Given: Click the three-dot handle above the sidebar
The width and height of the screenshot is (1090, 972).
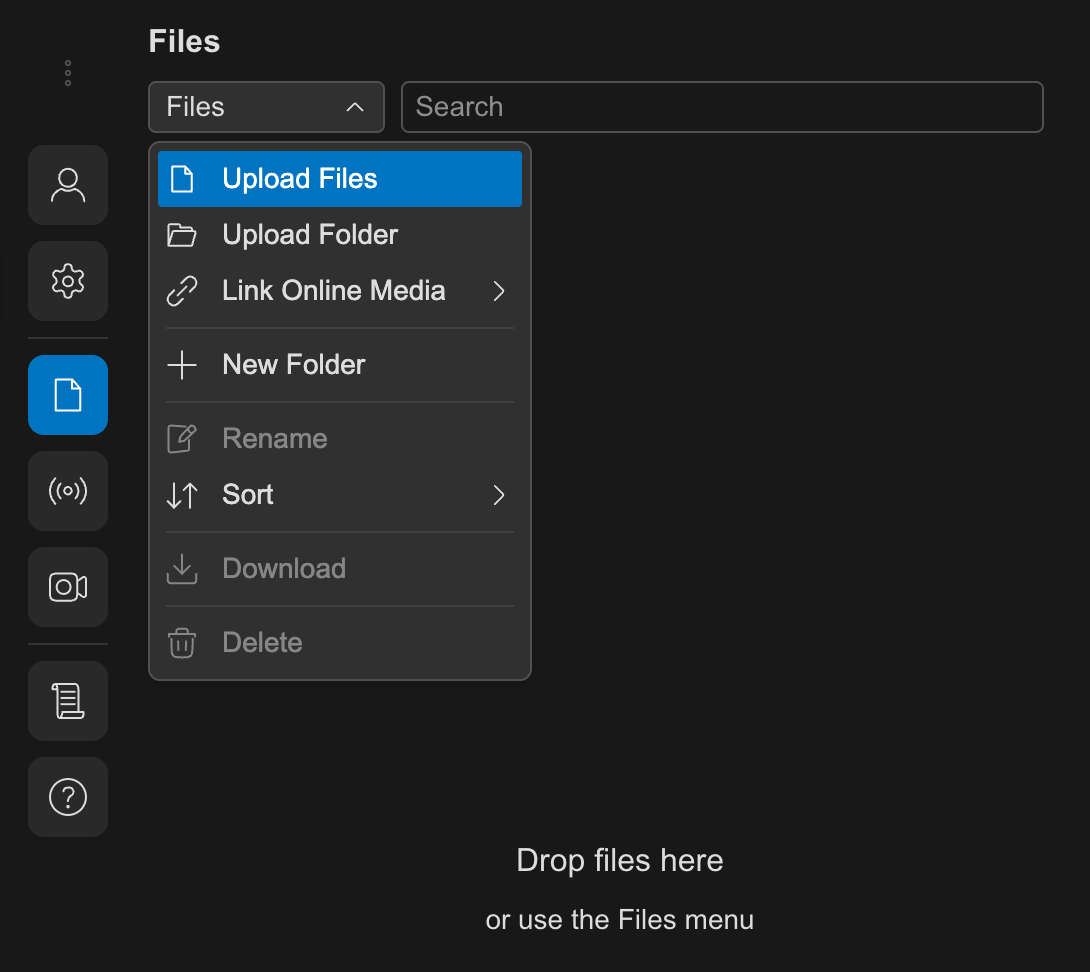Looking at the screenshot, I should pyautogui.click(x=67, y=73).
